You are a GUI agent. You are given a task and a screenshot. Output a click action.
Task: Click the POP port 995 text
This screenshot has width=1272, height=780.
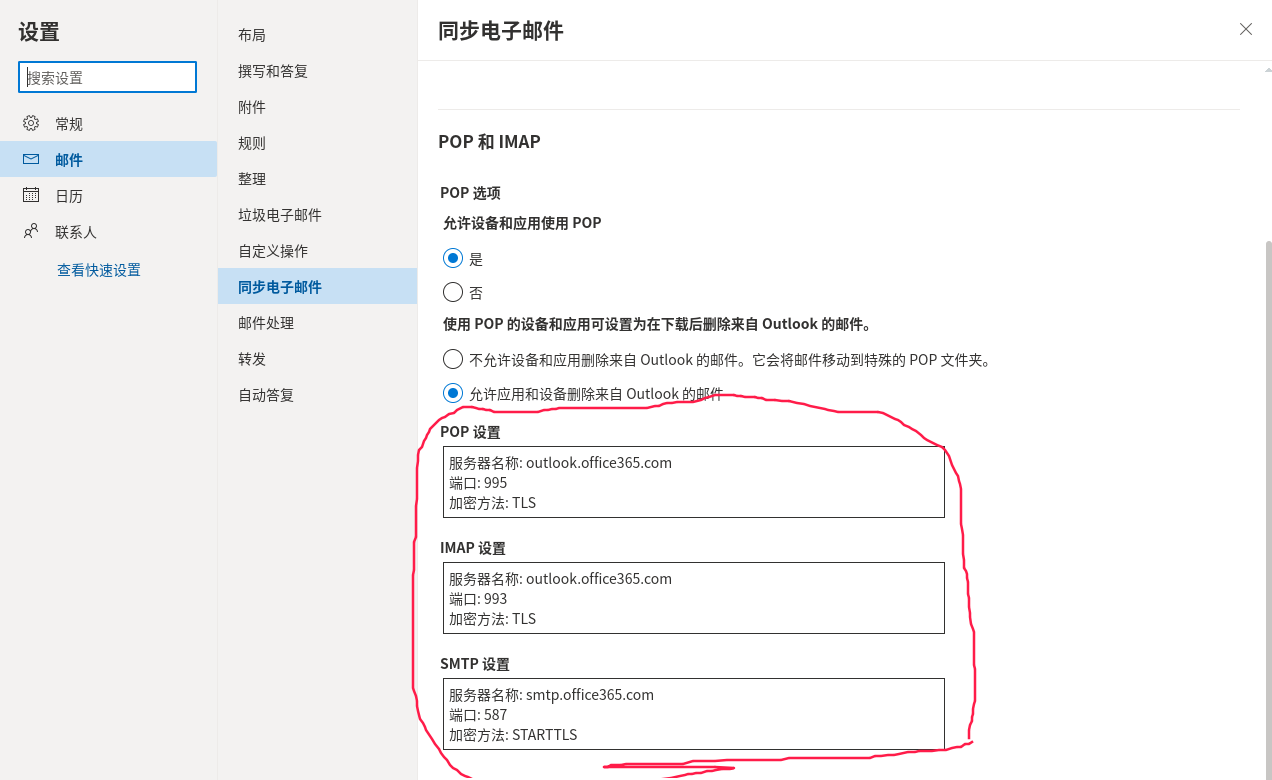pos(495,483)
